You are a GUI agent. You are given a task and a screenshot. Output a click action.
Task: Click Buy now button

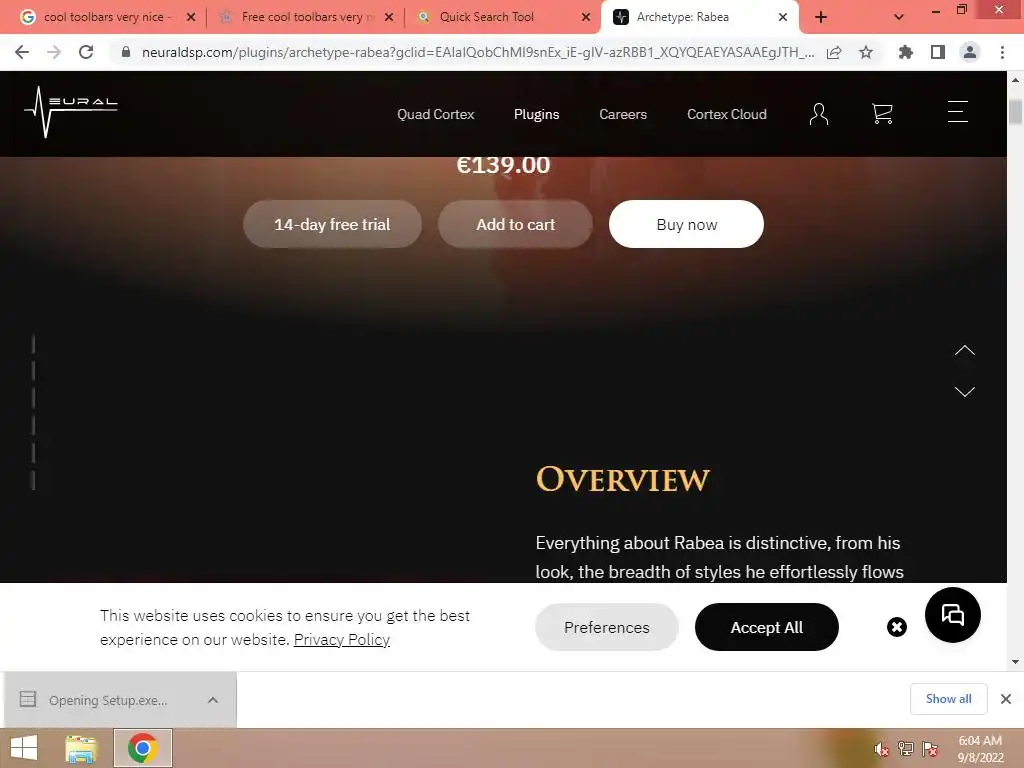point(686,224)
